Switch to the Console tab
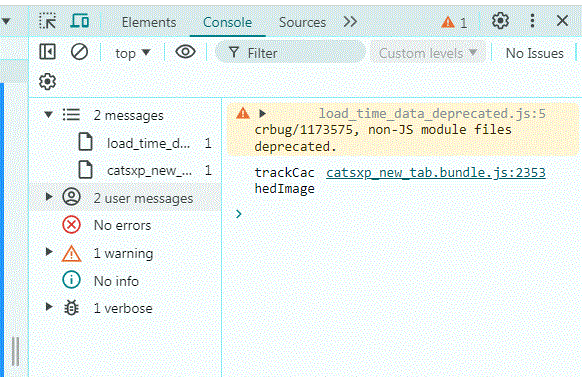Screen dimensions: 582x377 pos(227,22)
